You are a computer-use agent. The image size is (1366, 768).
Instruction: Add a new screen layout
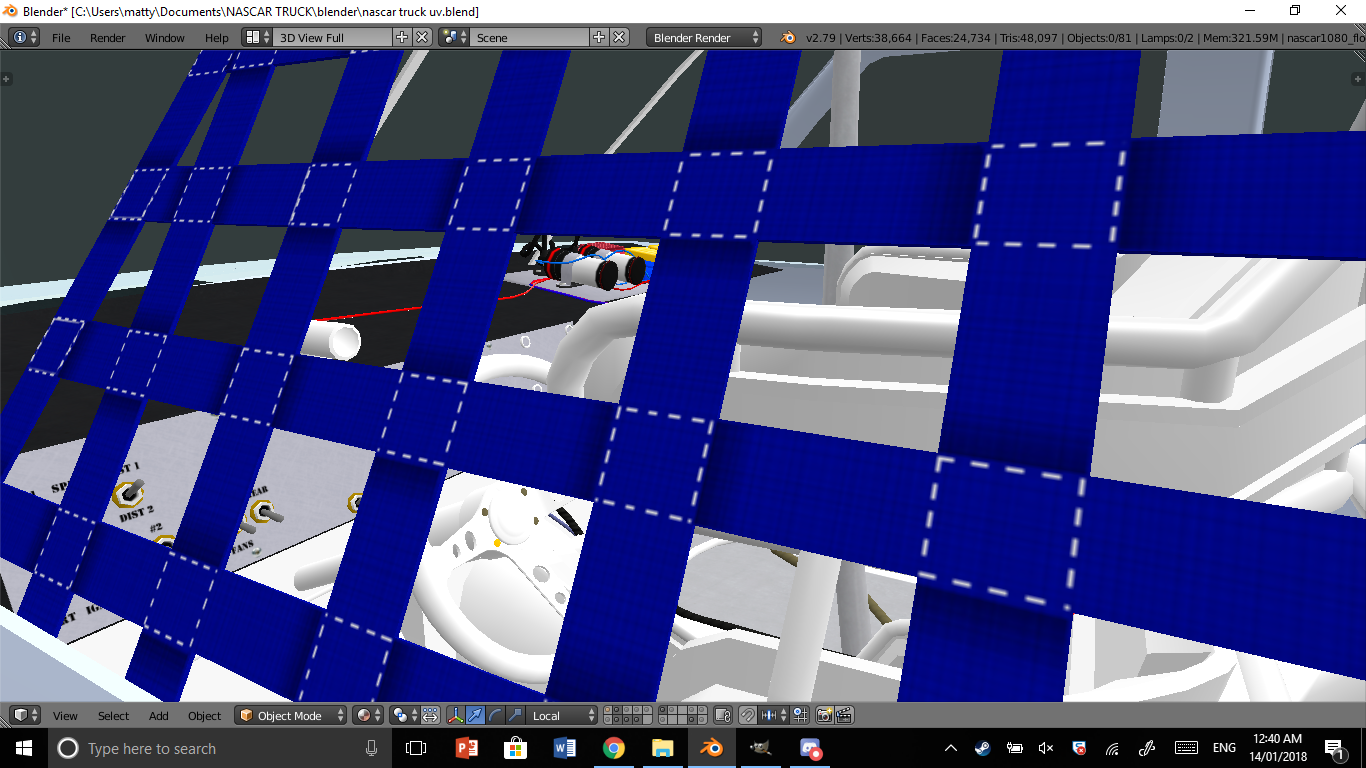tap(402, 37)
